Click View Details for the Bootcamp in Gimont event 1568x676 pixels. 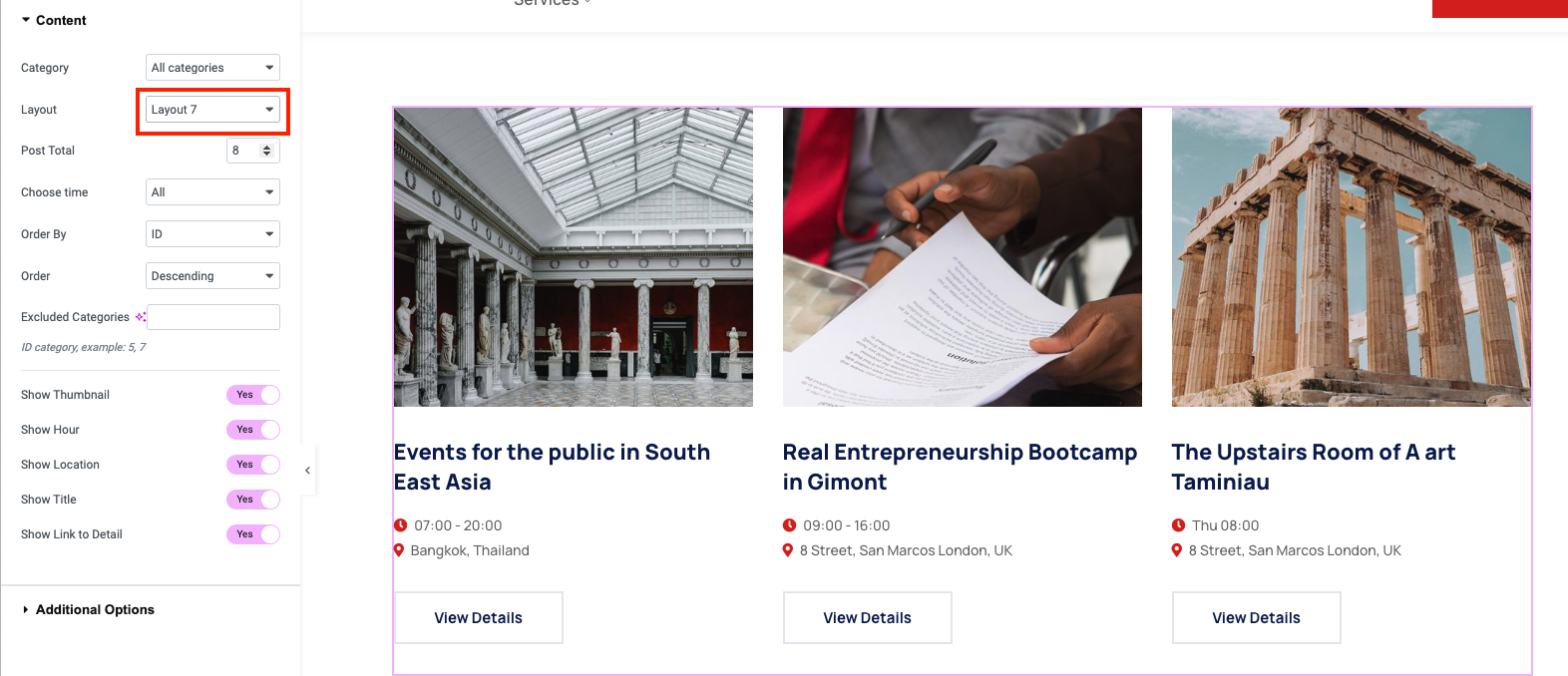click(867, 618)
